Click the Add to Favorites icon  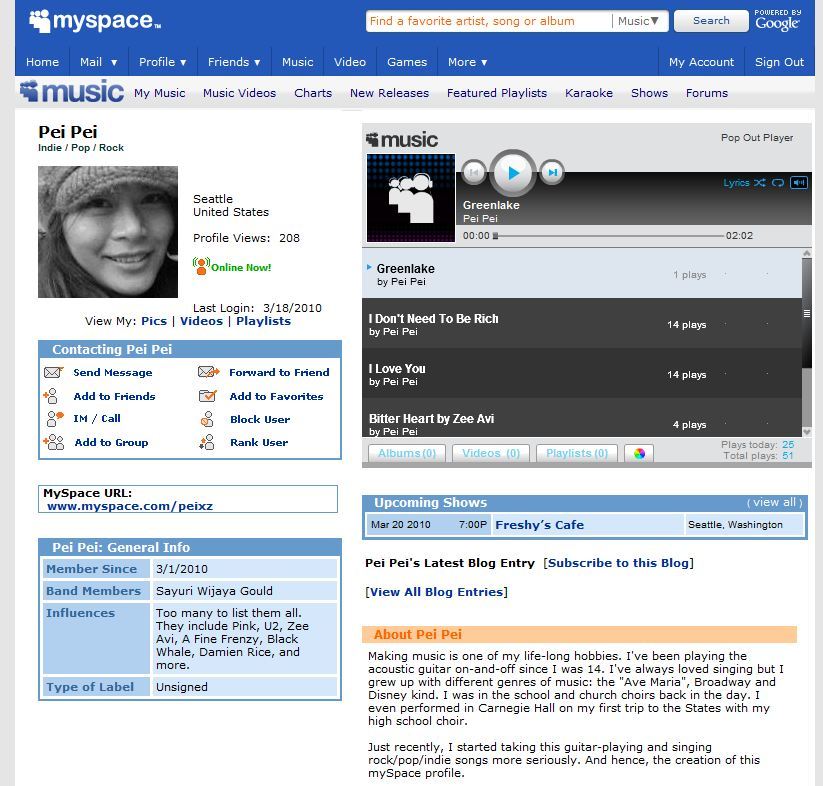(208, 396)
